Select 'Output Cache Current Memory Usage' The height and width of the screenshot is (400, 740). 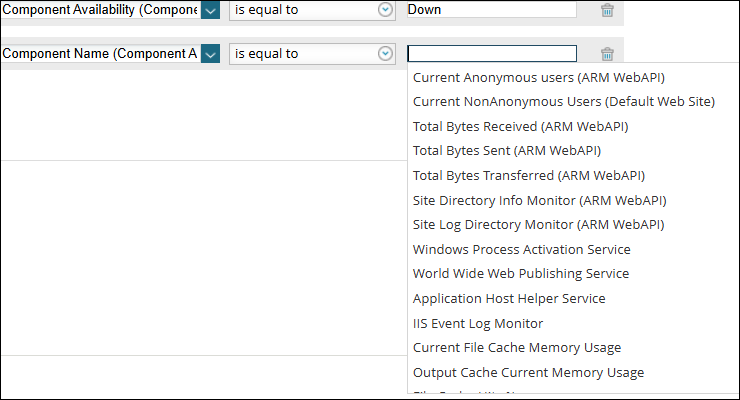tap(528, 372)
